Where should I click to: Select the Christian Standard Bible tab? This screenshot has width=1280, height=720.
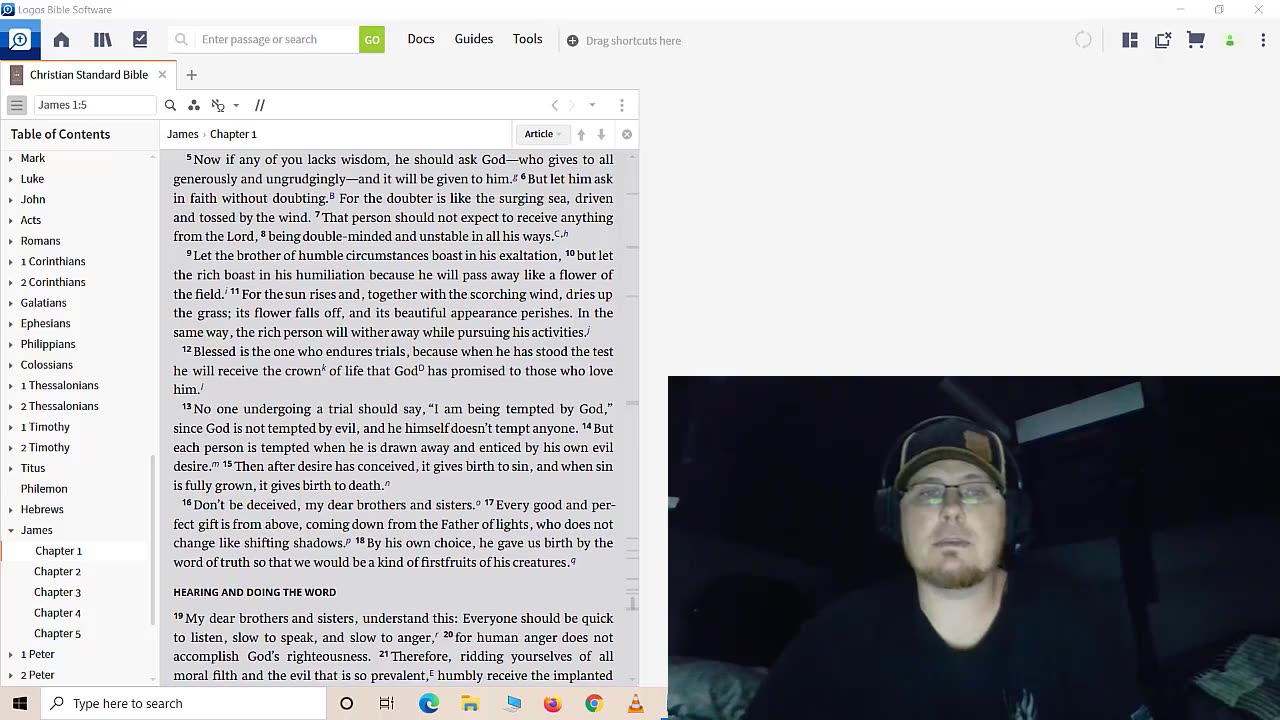(88, 75)
